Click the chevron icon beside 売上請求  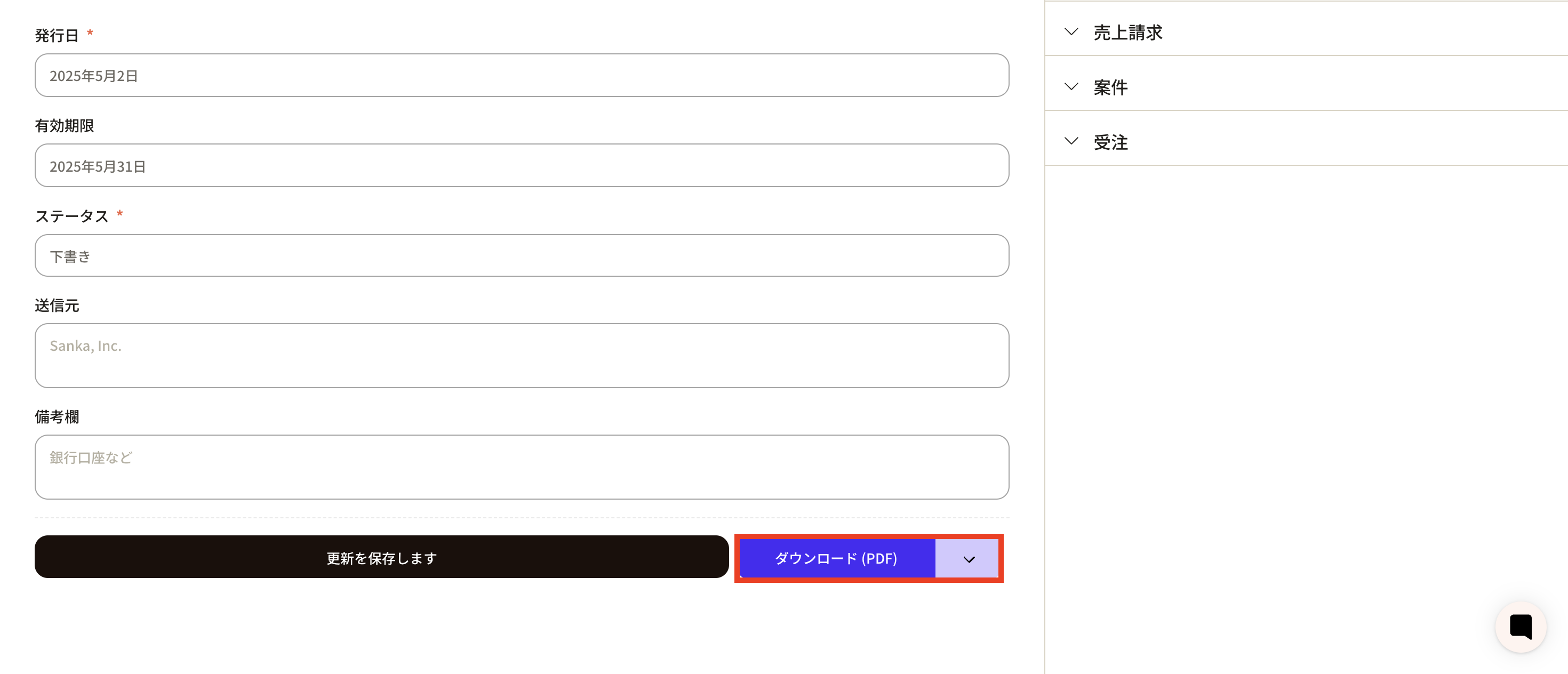coord(1071,31)
